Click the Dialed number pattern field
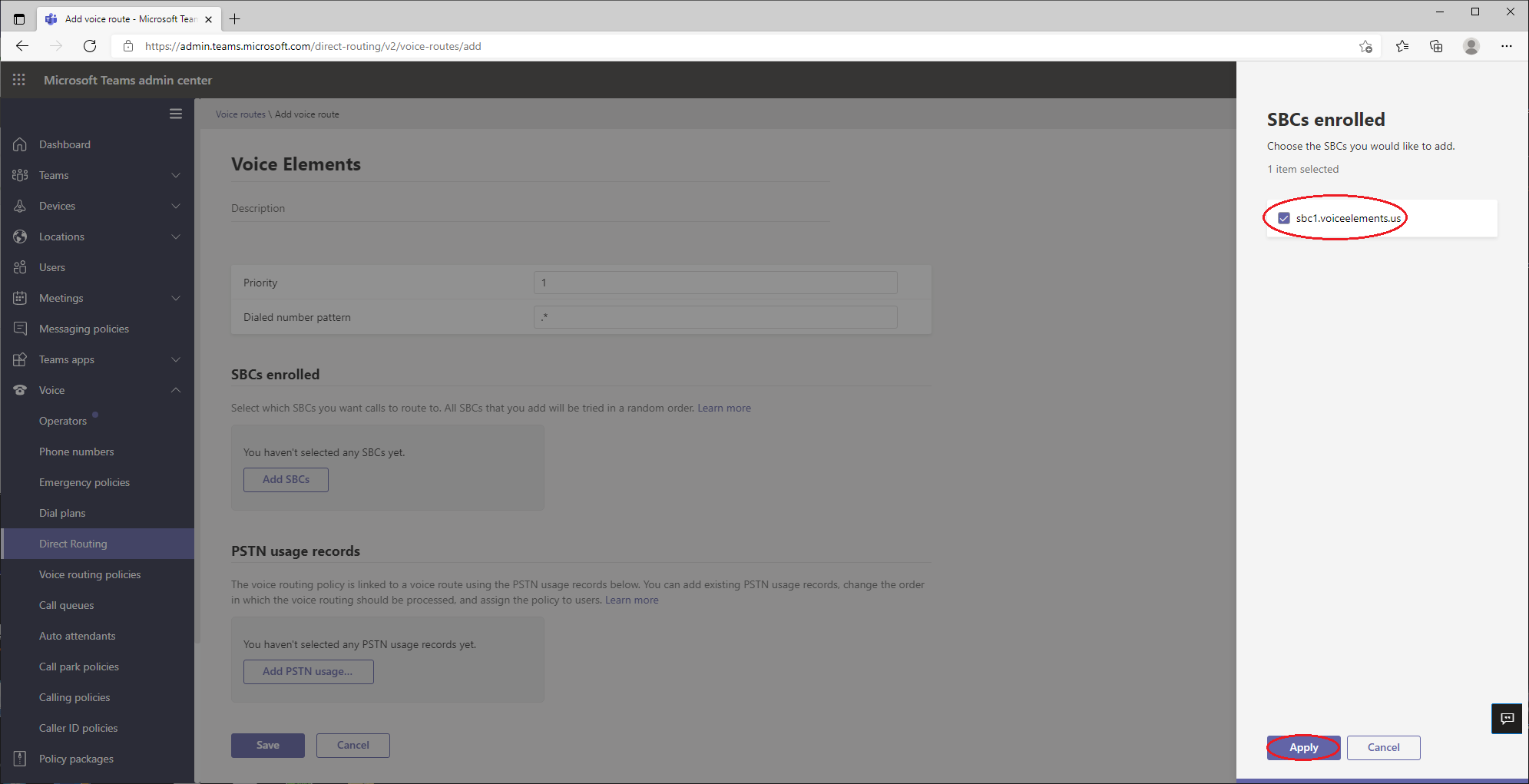The height and width of the screenshot is (784, 1529). (x=716, y=317)
